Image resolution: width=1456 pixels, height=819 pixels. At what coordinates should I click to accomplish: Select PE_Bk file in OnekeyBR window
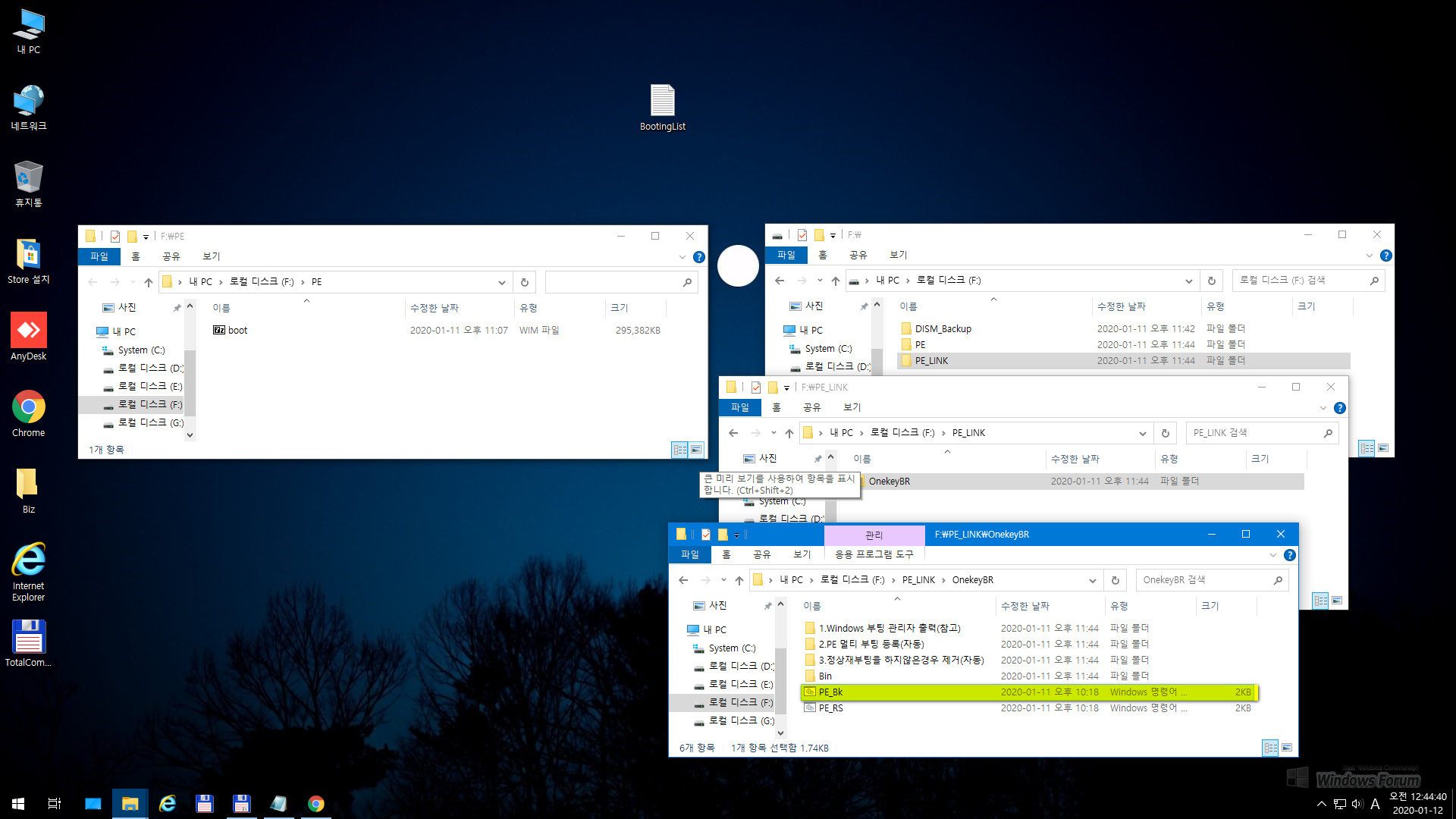(x=1030, y=692)
